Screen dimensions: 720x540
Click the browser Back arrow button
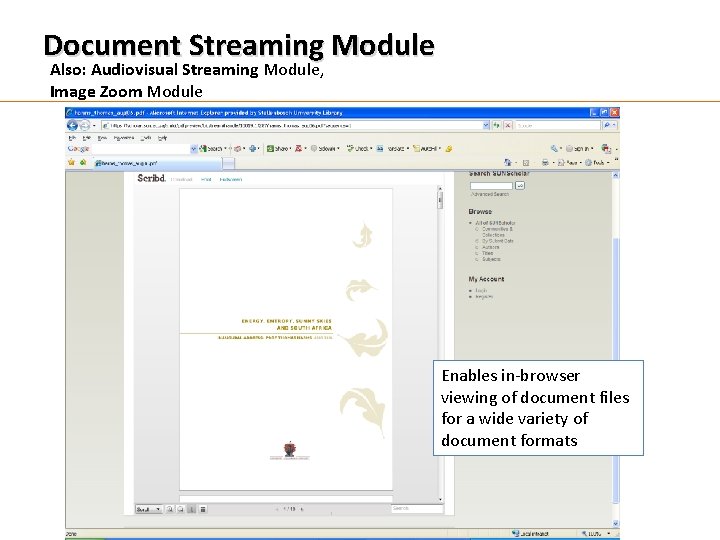pyautogui.click(x=72, y=125)
